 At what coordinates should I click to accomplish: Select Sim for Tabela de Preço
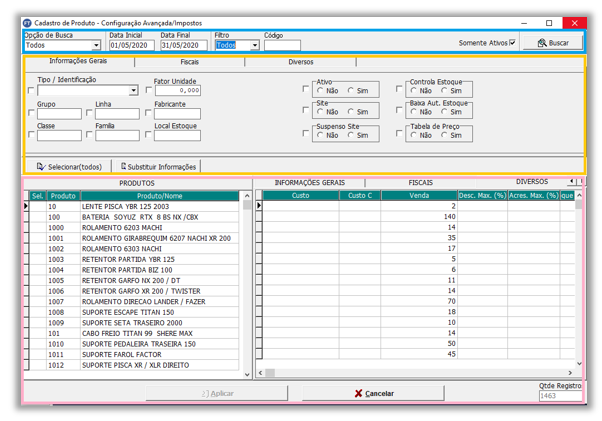point(444,135)
